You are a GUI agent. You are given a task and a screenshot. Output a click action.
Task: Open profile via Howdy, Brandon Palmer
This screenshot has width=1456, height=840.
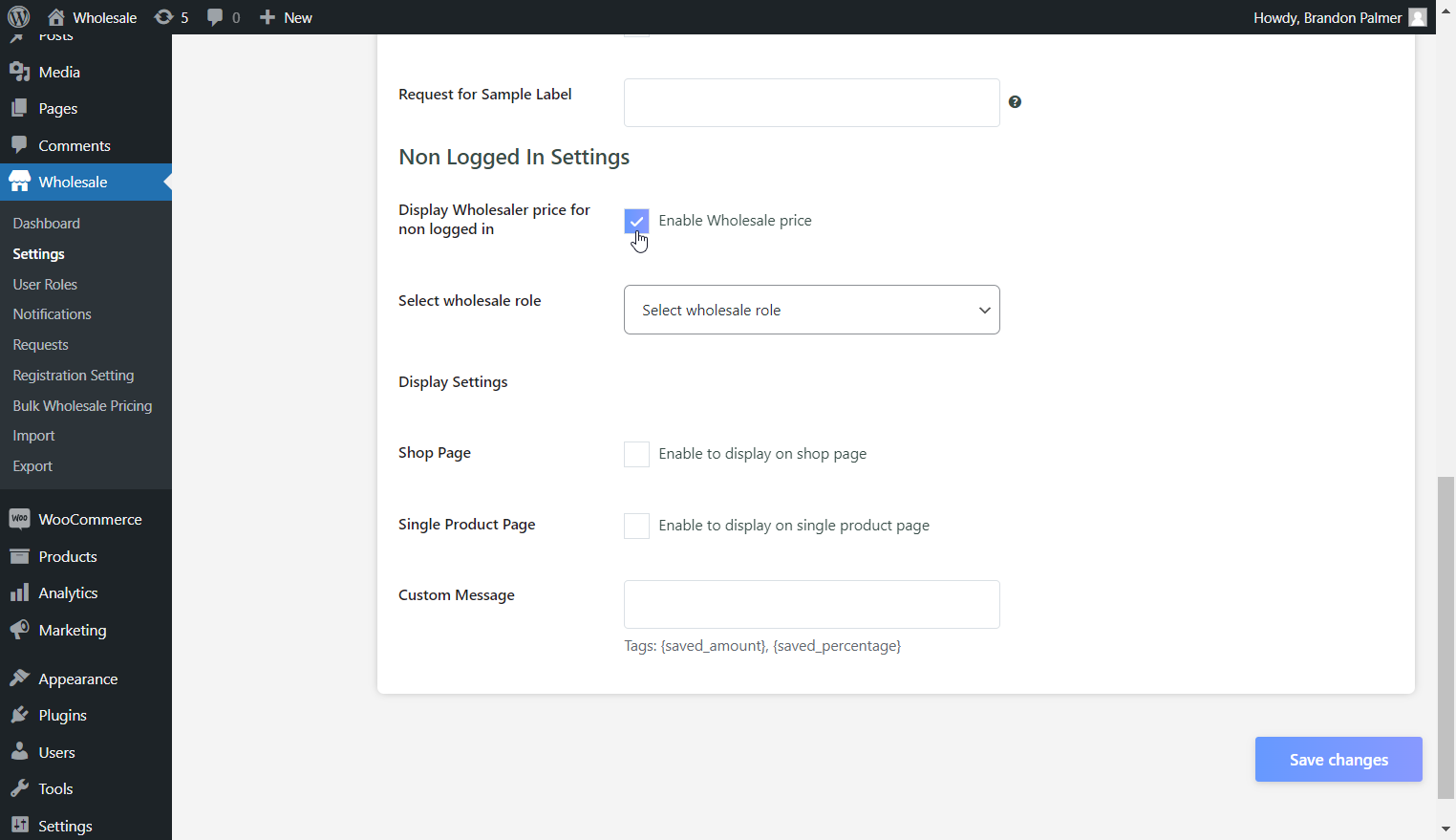(1327, 16)
